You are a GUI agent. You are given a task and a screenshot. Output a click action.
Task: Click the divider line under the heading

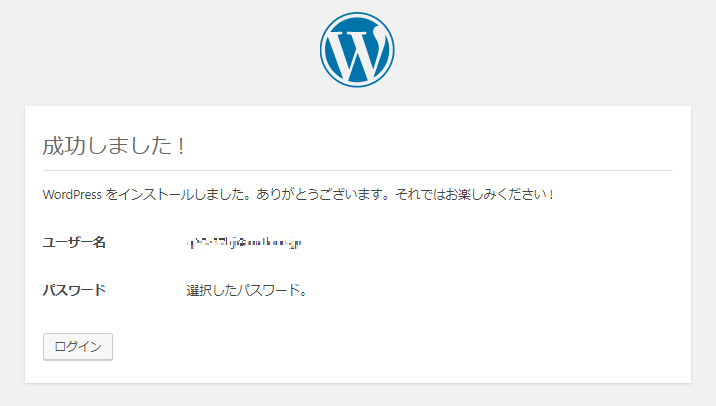click(357, 170)
